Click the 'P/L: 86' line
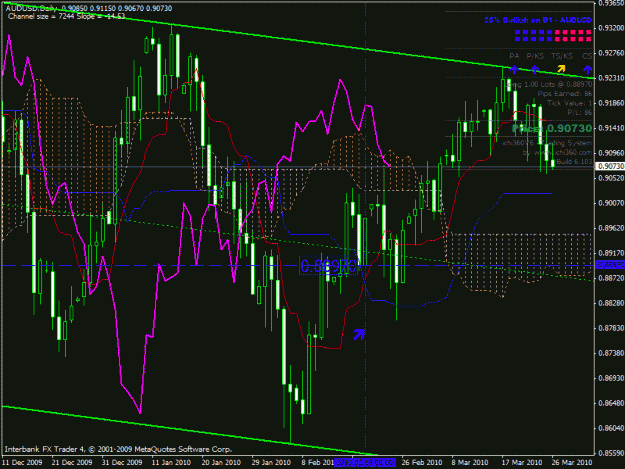 coord(580,112)
